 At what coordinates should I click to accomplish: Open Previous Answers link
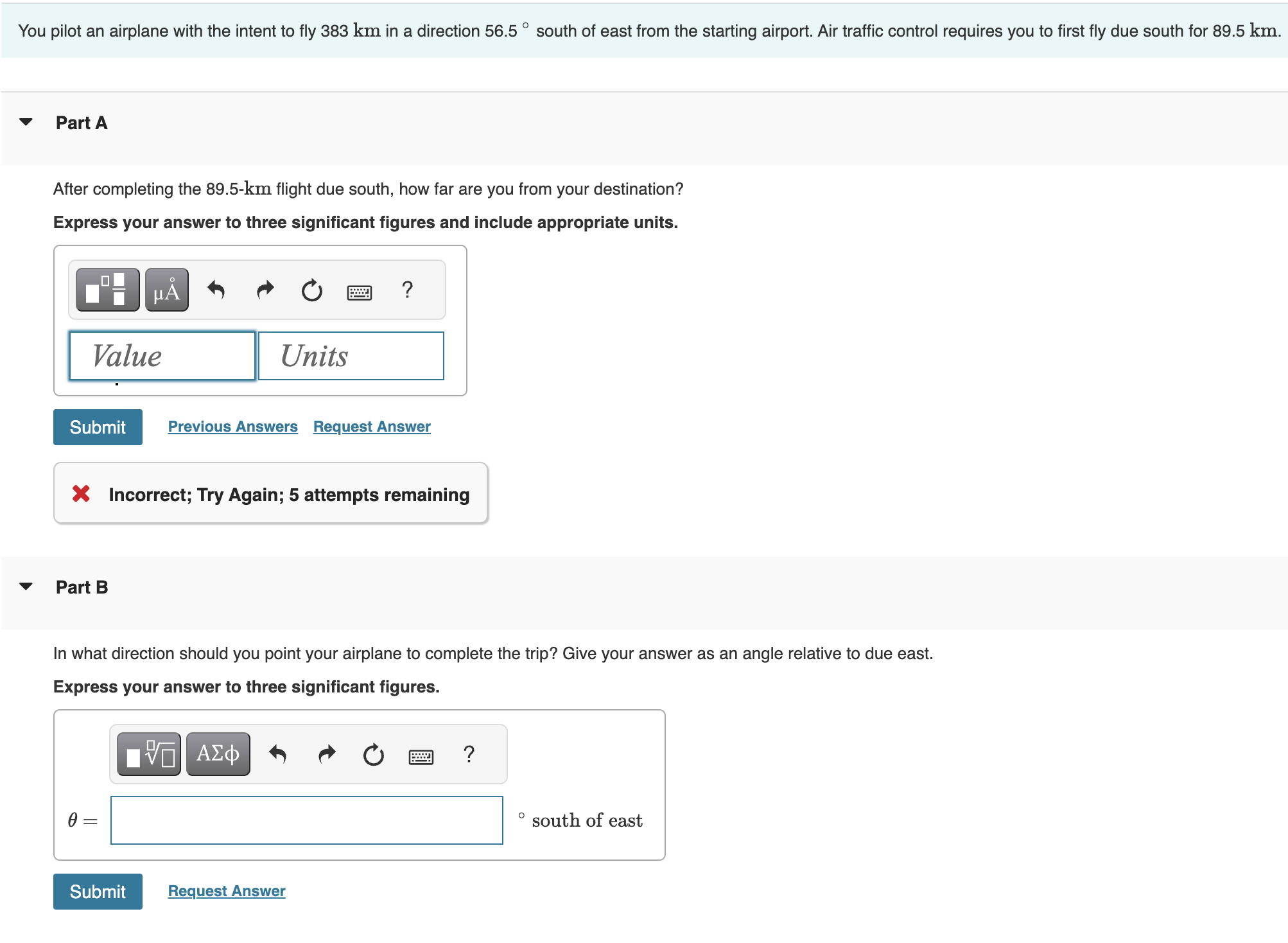pos(232,427)
